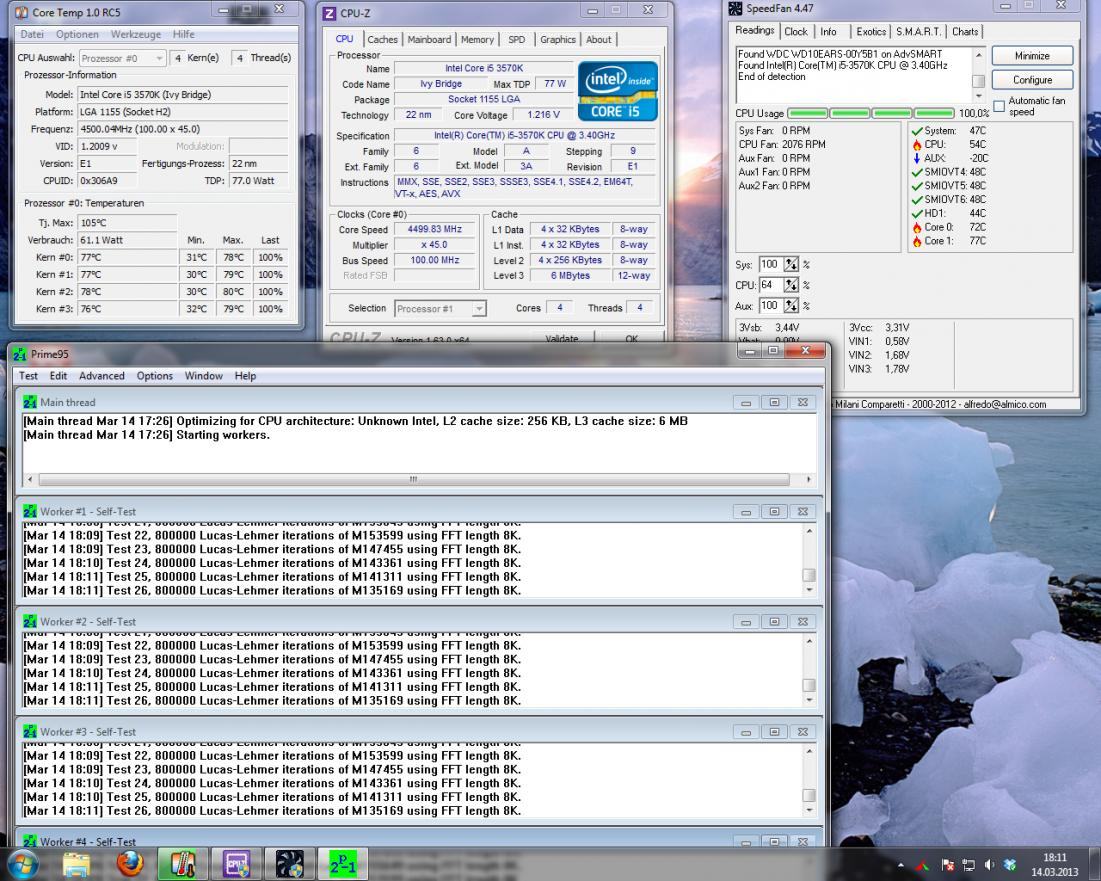Switch to CPU-Z SPD tab
The width and height of the screenshot is (1101, 881).
click(x=516, y=40)
